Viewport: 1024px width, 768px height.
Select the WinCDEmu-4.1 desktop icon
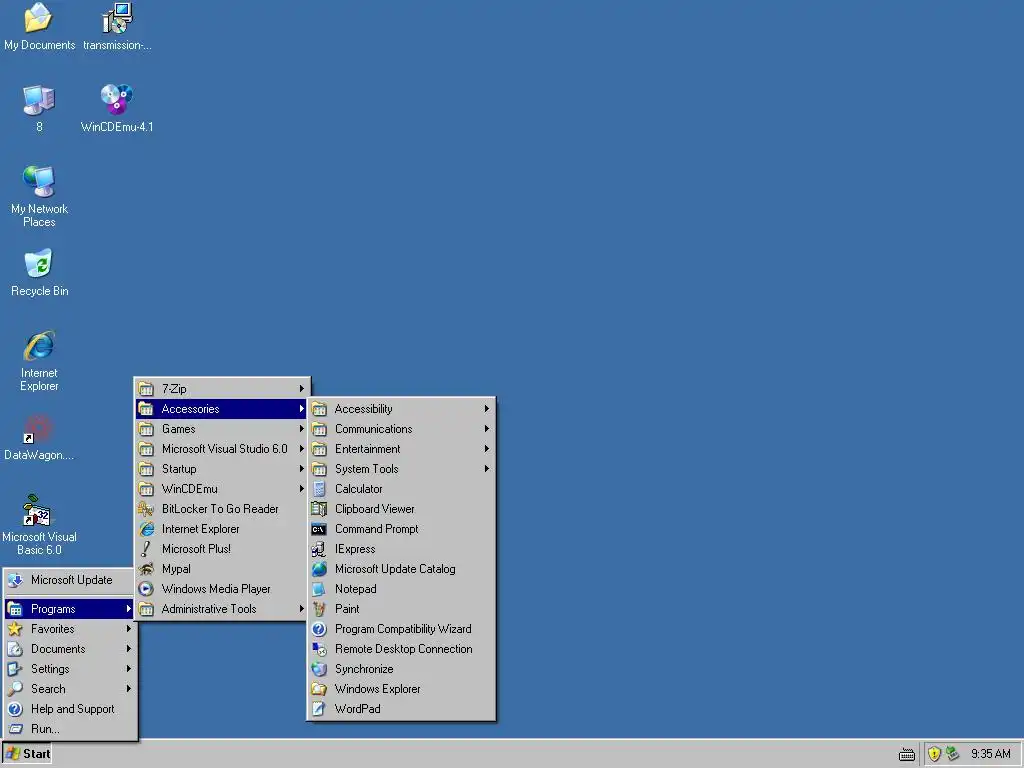pyautogui.click(x=117, y=108)
